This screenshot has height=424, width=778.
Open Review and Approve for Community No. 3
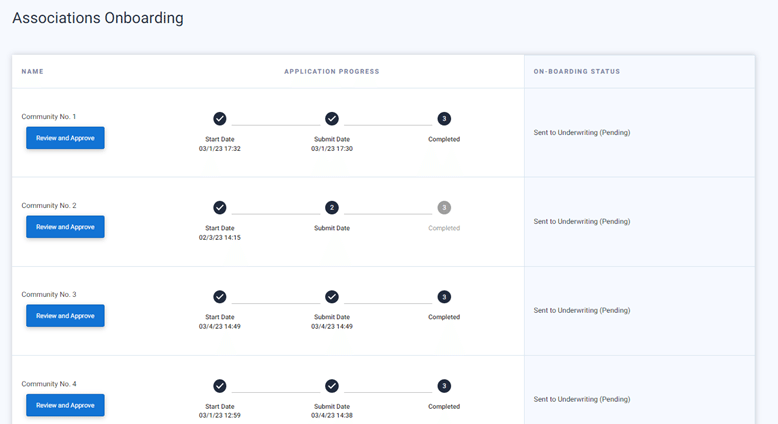pyautogui.click(x=65, y=315)
